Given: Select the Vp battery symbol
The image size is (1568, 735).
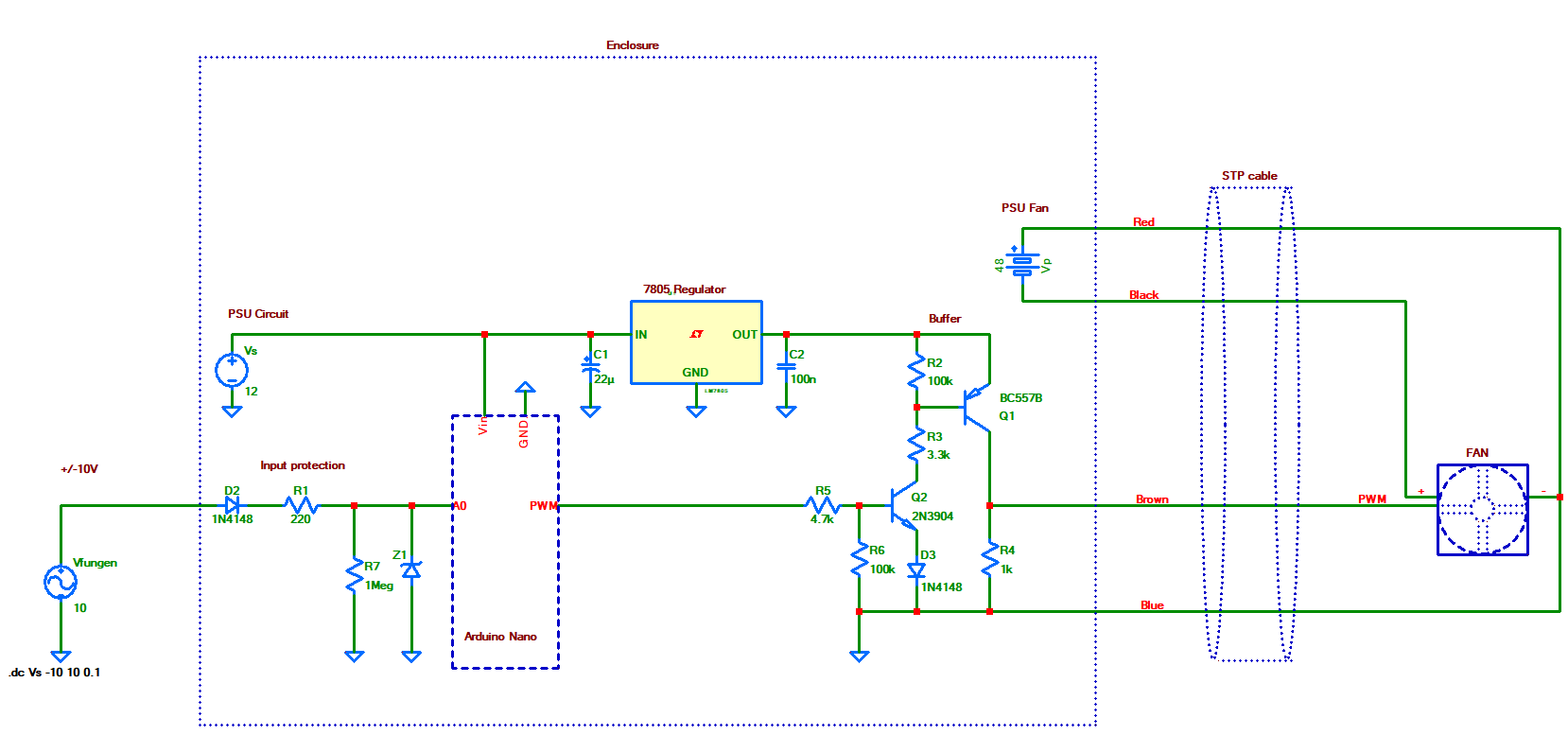Looking at the screenshot, I should (x=1022, y=263).
